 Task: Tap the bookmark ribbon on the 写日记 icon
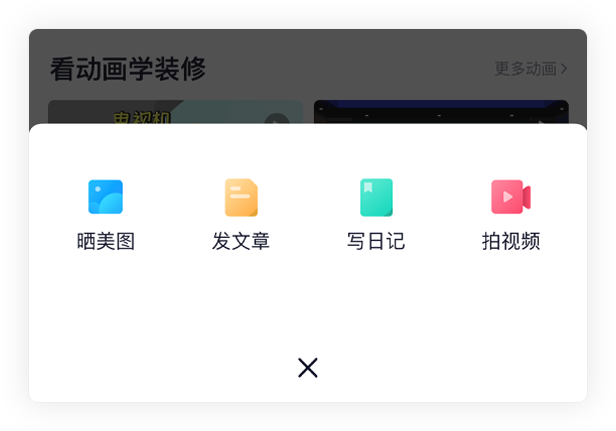(x=368, y=187)
